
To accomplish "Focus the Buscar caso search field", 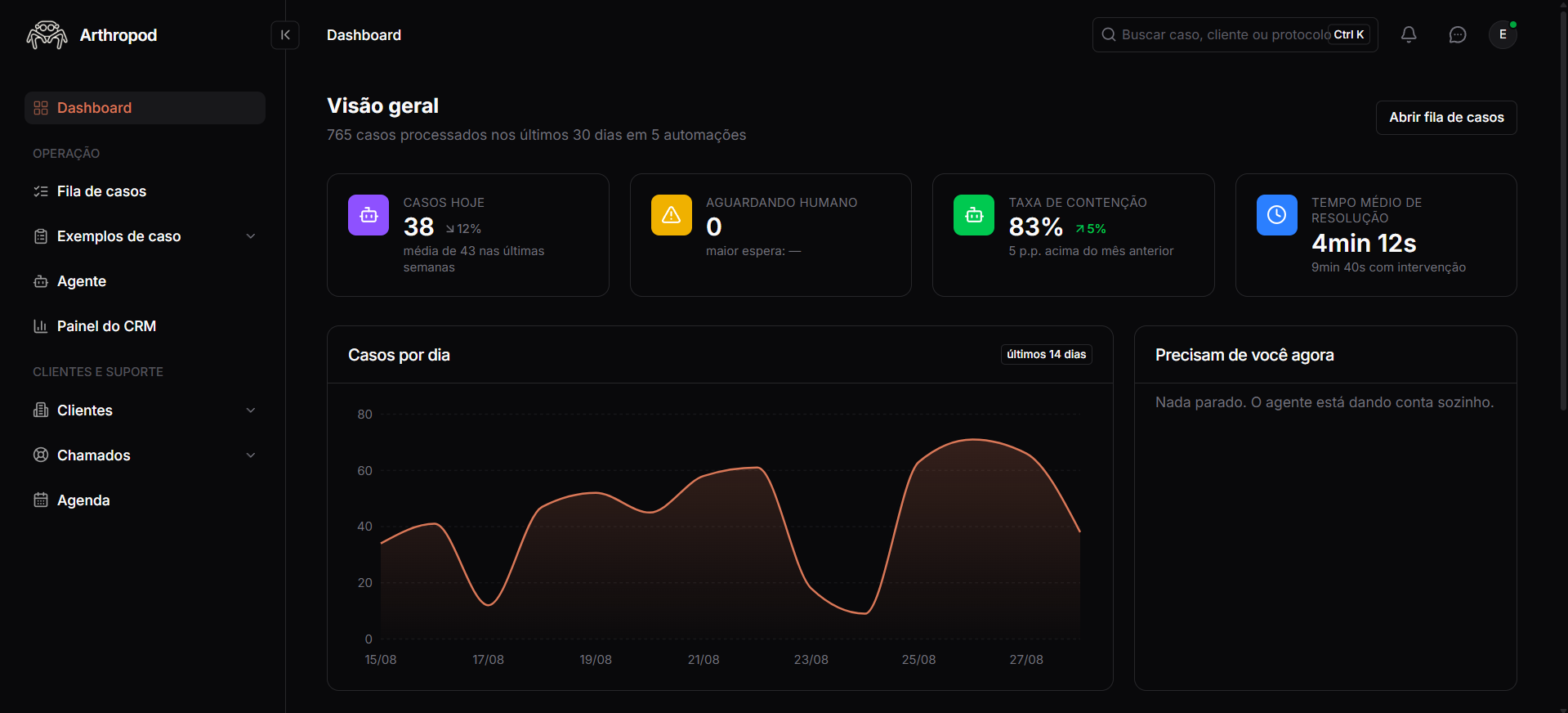I will coord(1235,34).
